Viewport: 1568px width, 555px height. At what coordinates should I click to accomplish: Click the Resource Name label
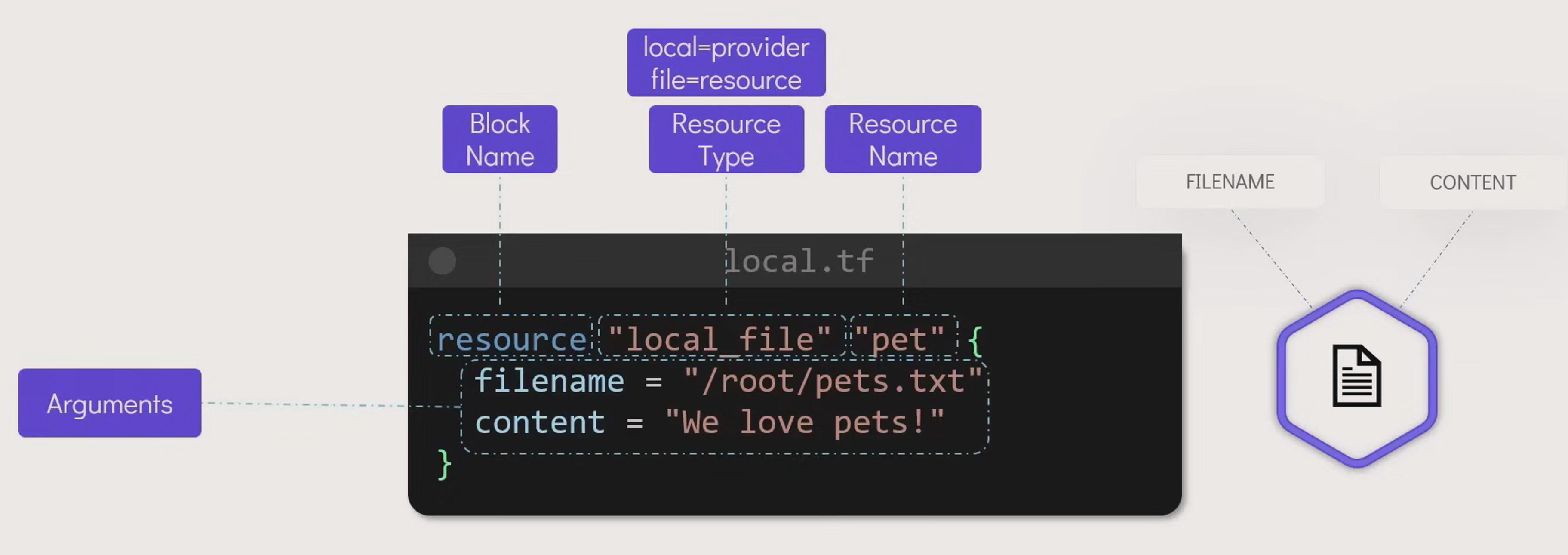(x=903, y=139)
